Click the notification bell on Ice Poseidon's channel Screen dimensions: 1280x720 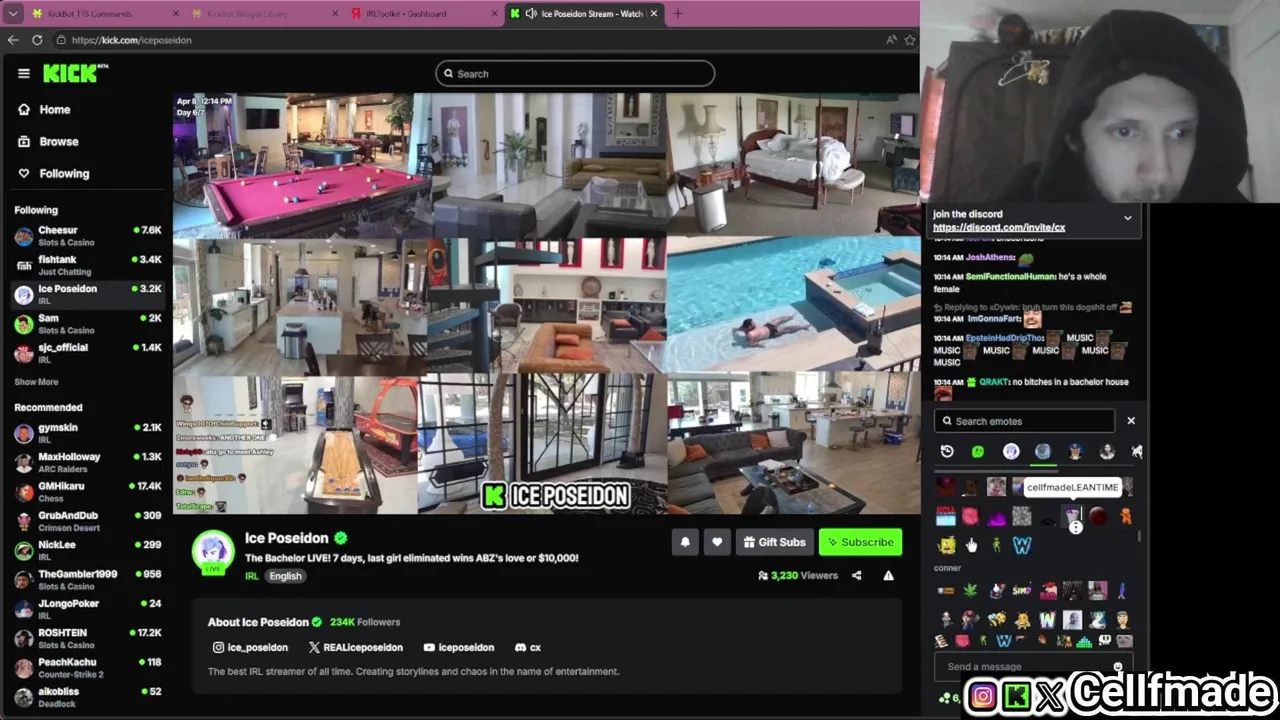(x=685, y=542)
